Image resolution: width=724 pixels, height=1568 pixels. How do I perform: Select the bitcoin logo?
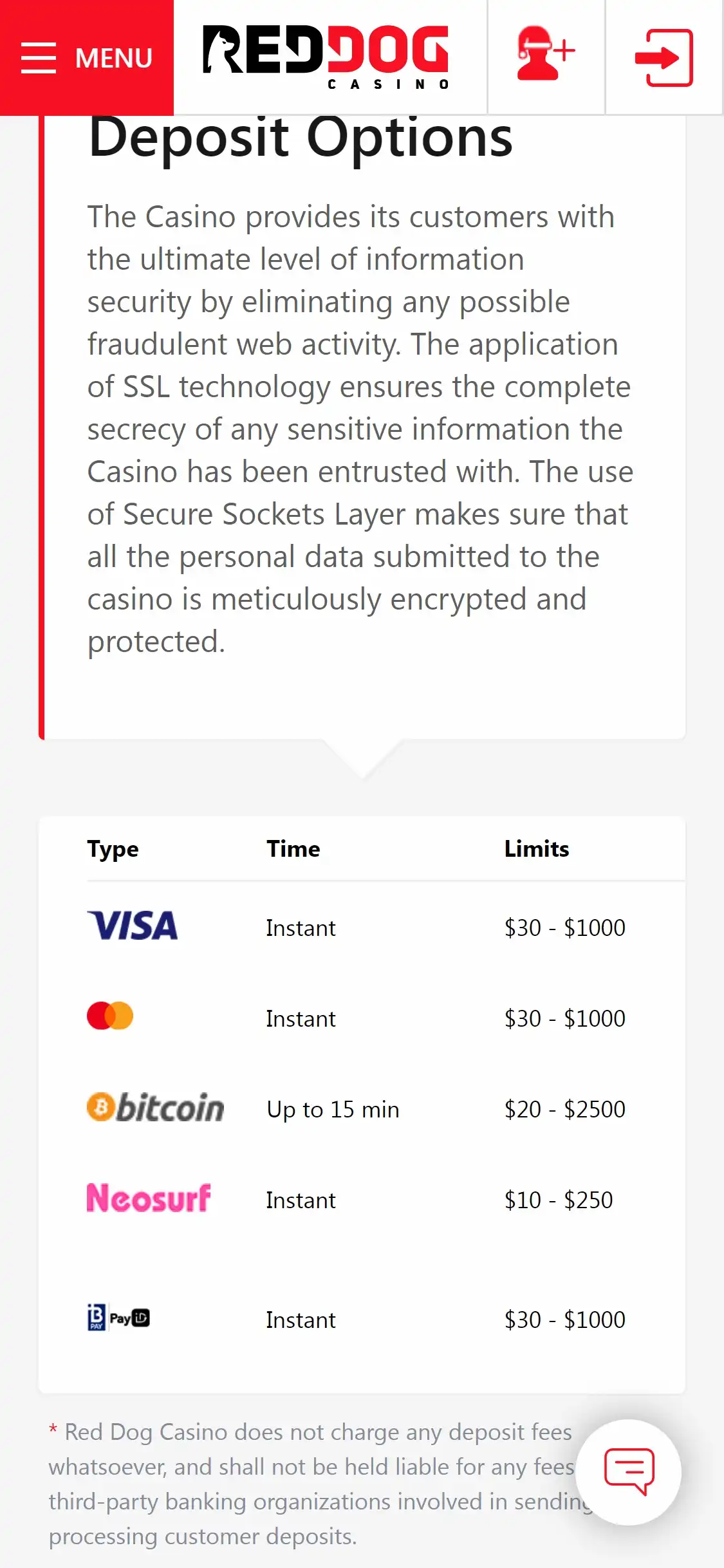click(x=155, y=1107)
